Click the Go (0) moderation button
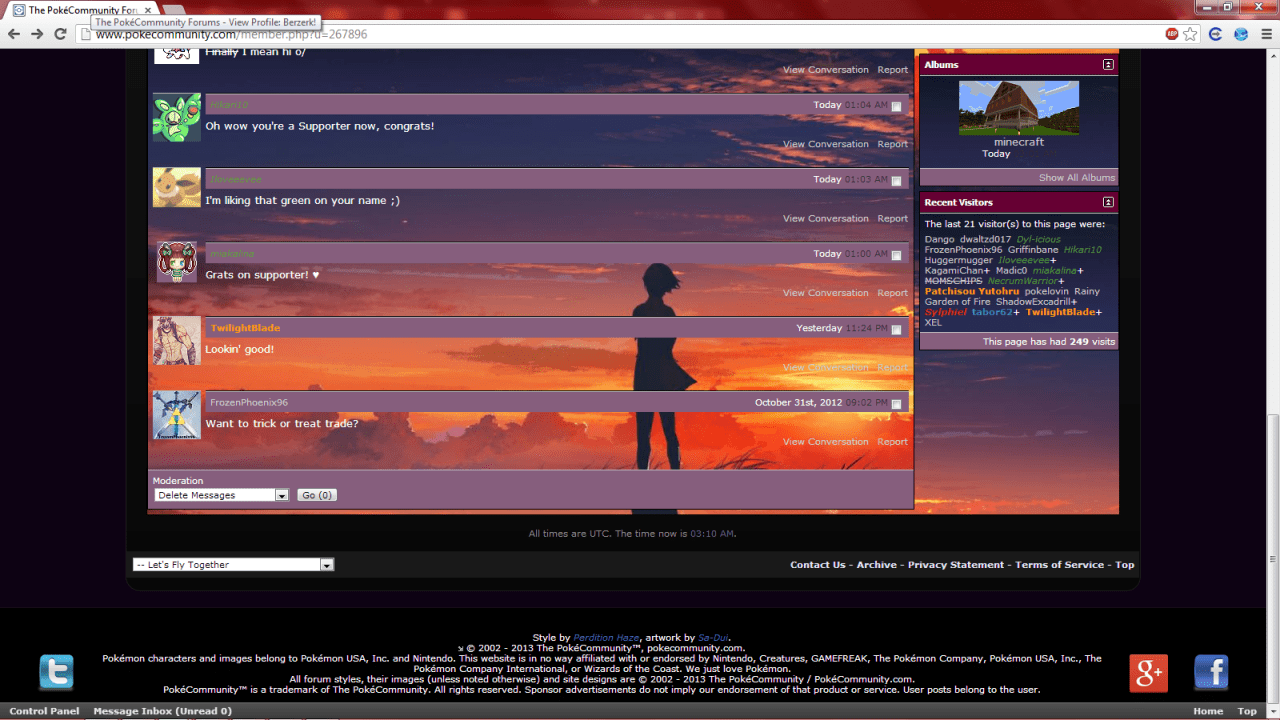Image resolution: width=1280 pixels, height=720 pixels. click(317, 495)
